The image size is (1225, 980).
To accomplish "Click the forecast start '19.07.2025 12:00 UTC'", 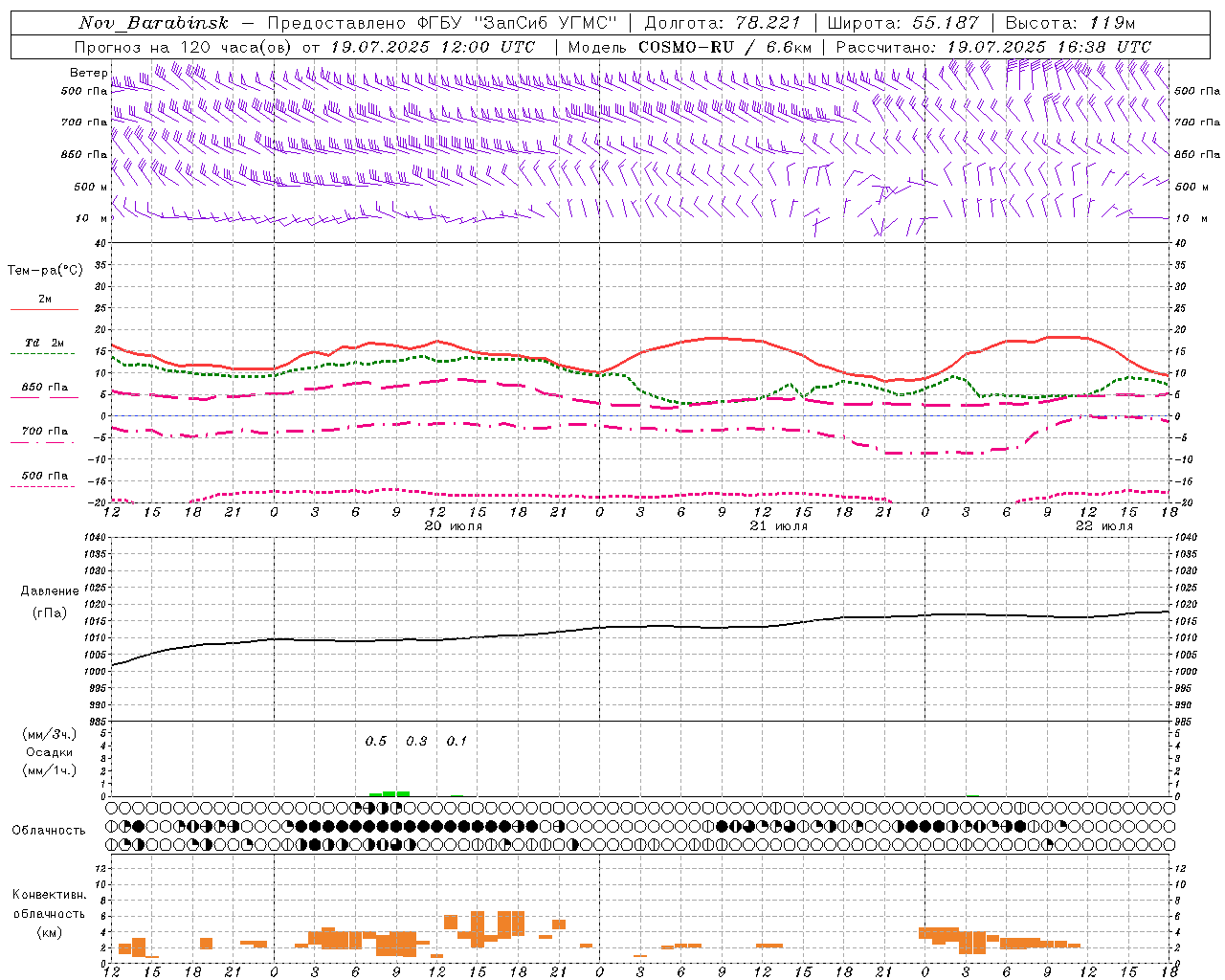I will coord(433,47).
